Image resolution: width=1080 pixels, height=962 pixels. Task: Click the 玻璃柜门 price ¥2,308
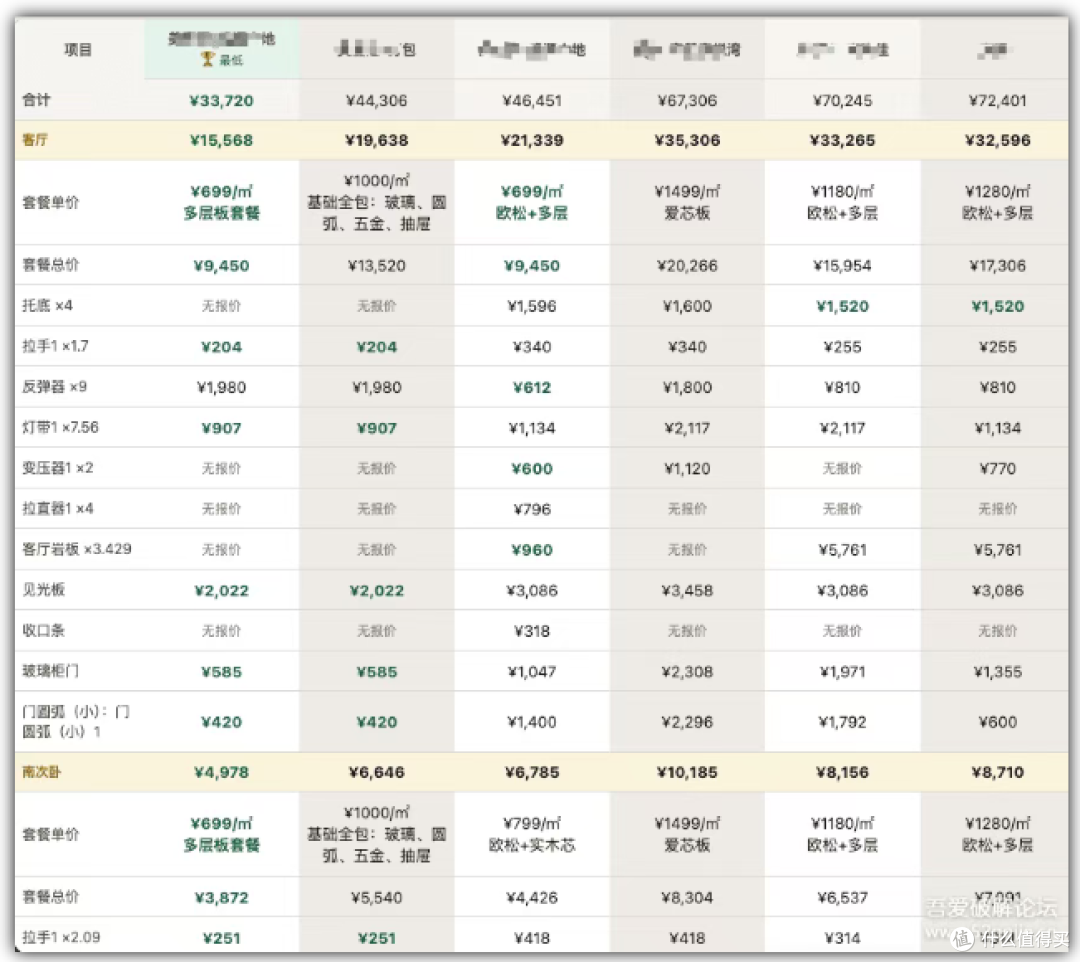point(687,672)
